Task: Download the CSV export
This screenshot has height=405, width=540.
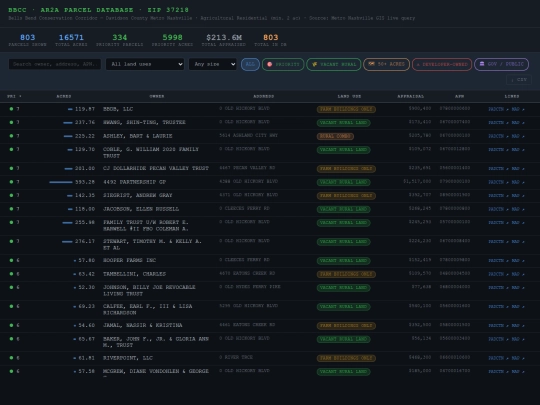Action: tap(519, 80)
